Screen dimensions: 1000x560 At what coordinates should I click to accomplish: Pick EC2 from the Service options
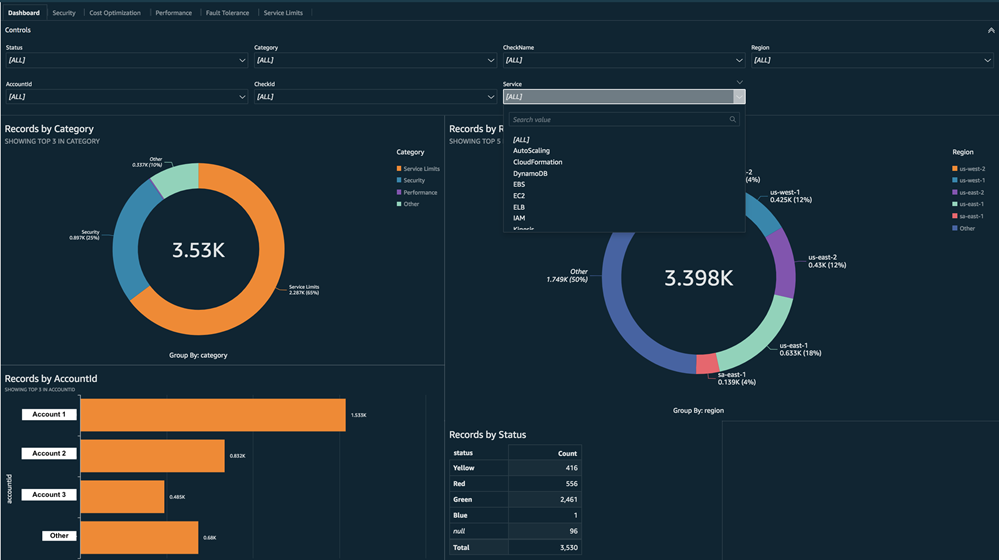point(519,196)
